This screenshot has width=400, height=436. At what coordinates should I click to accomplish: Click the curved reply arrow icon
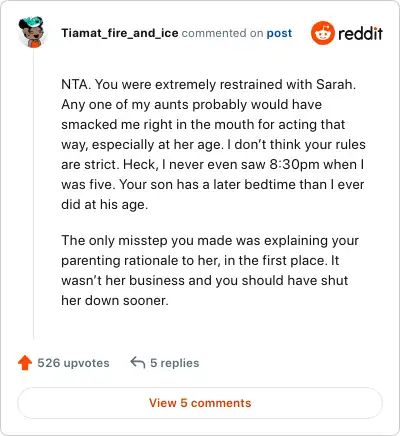pos(138,362)
